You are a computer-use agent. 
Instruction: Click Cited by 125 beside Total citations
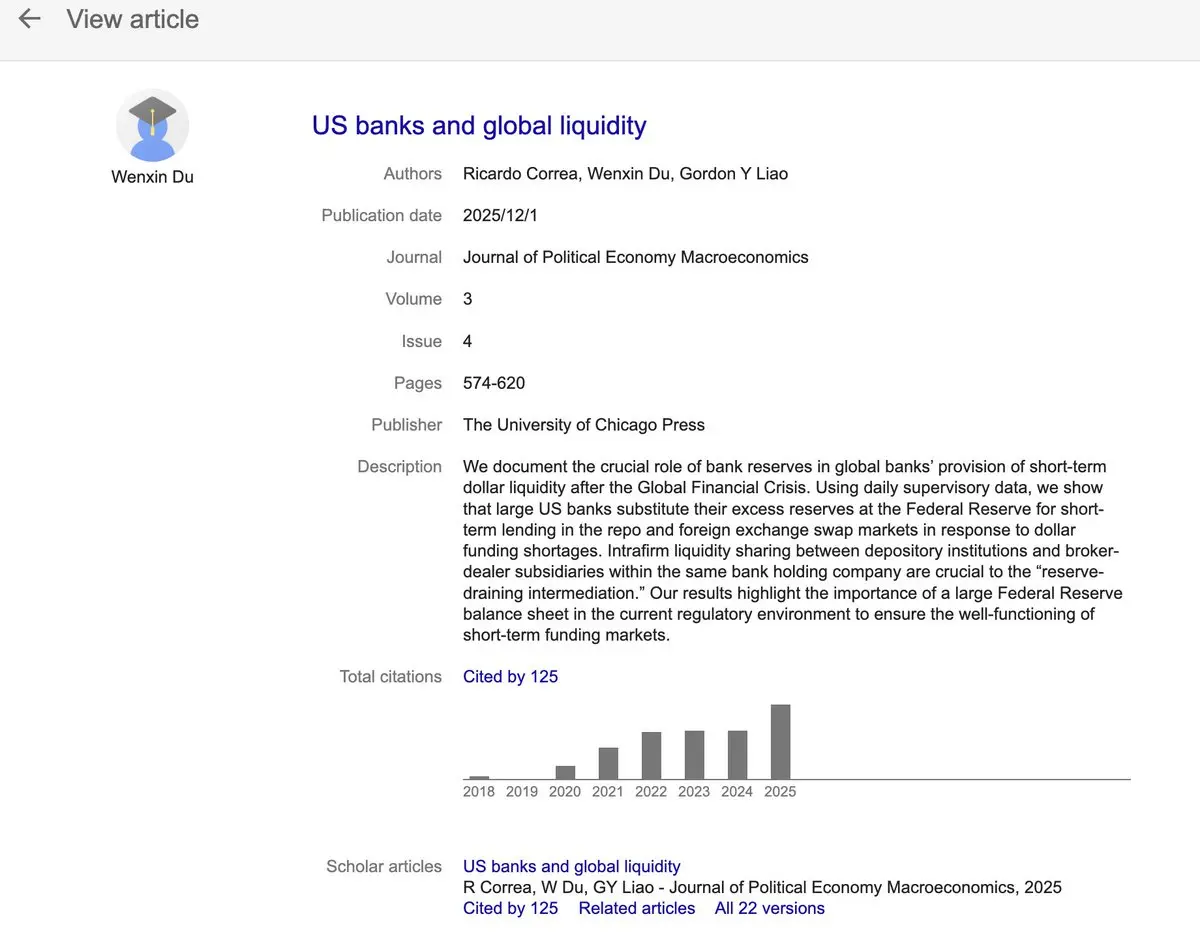tap(510, 677)
